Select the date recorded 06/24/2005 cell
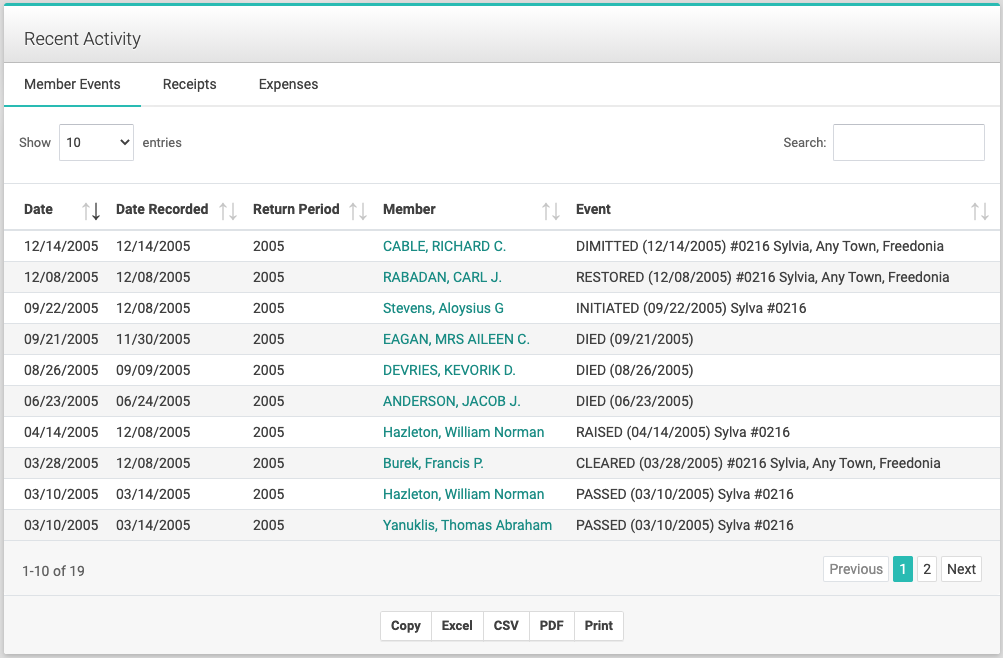The image size is (1003, 658). click(x=153, y=402)
